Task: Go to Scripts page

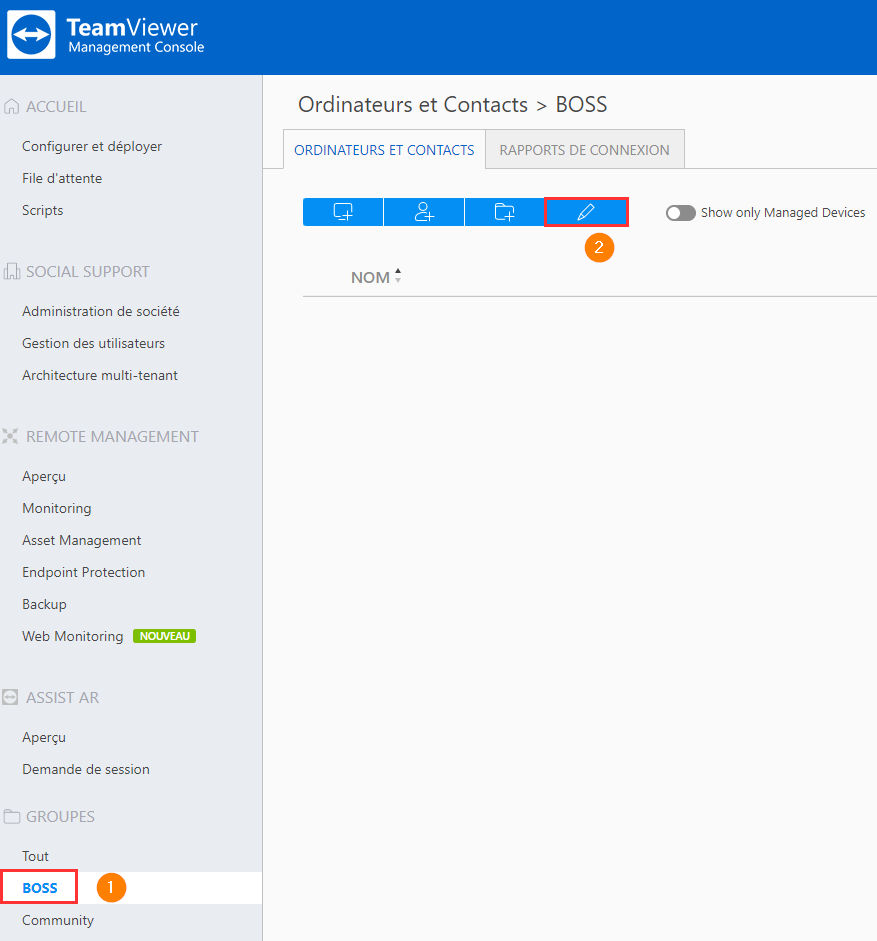Action: click(43, 211)
